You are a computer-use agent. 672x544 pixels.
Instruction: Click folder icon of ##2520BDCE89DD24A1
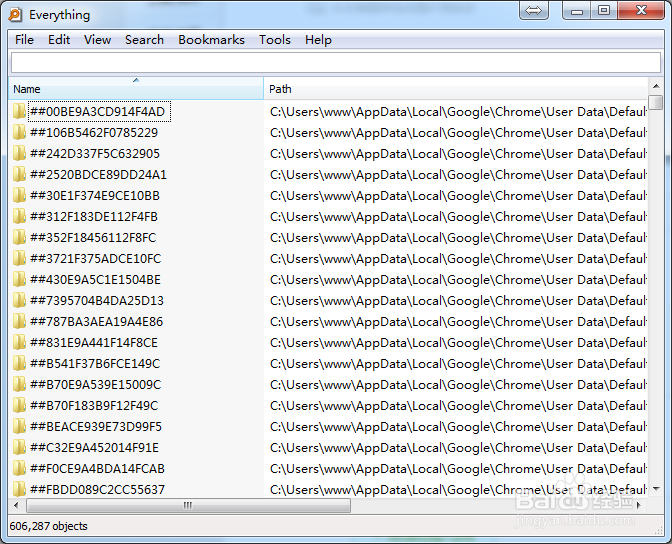coord(19,174)
